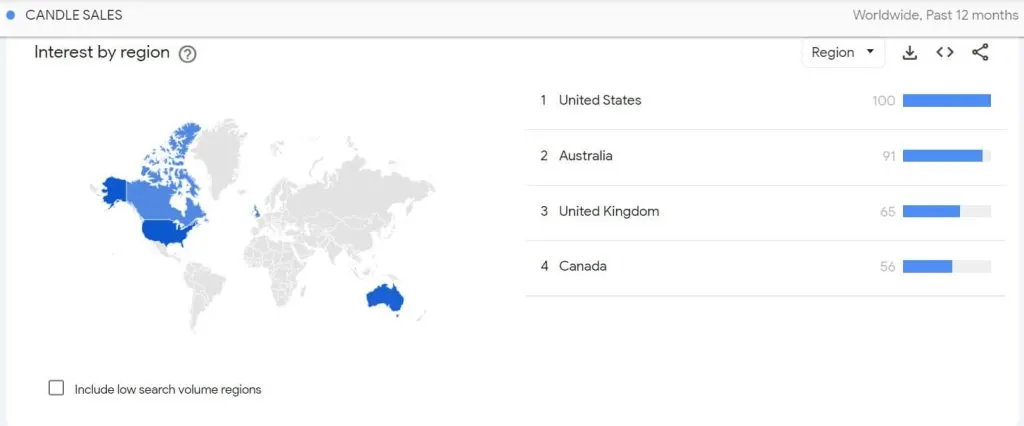Viewport: 1024px width, 426px height.
Task: Click the contiguous United States on map
Action: click(x=169, y=232)
